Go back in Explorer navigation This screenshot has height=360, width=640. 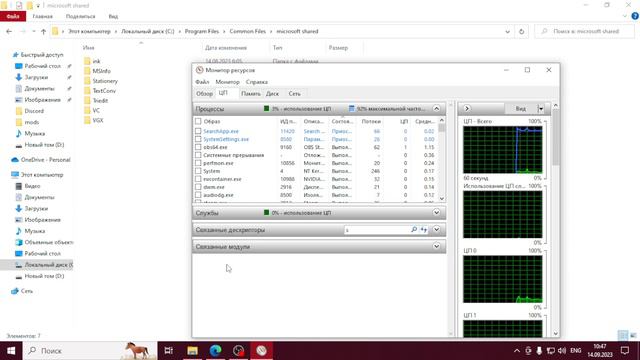(9, 31)
